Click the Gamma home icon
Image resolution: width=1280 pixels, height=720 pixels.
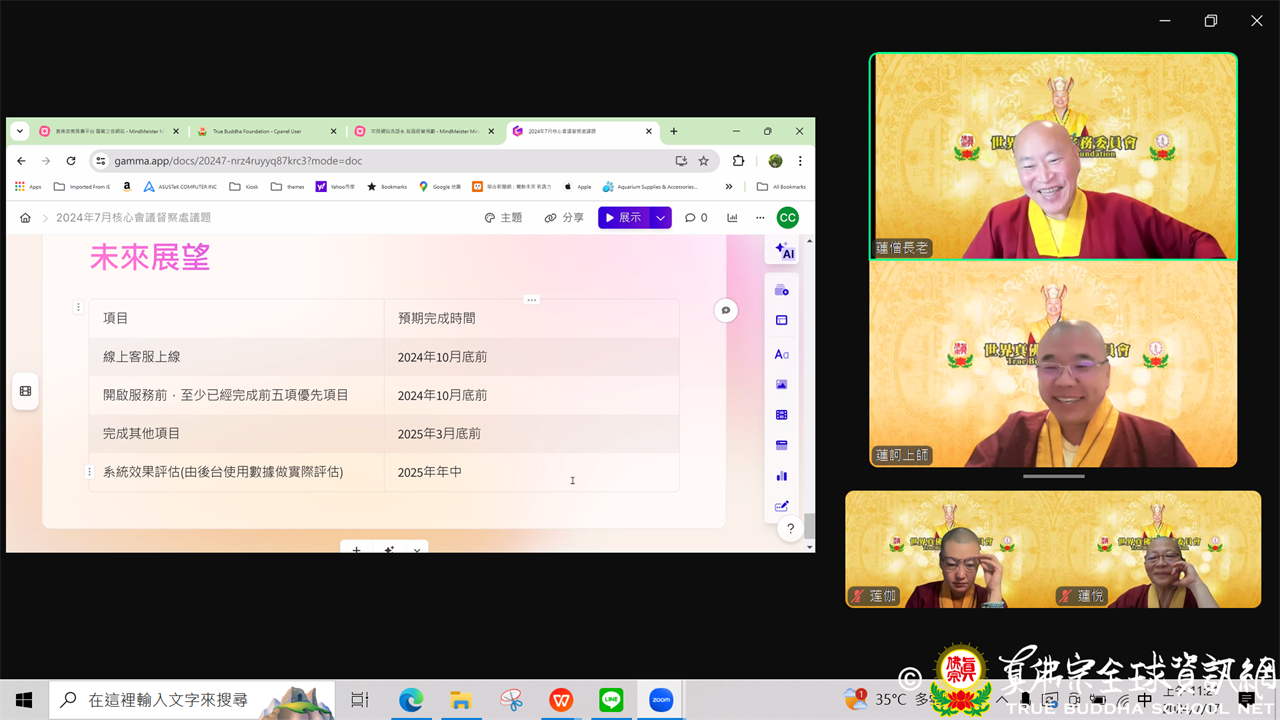click(25, 218)
